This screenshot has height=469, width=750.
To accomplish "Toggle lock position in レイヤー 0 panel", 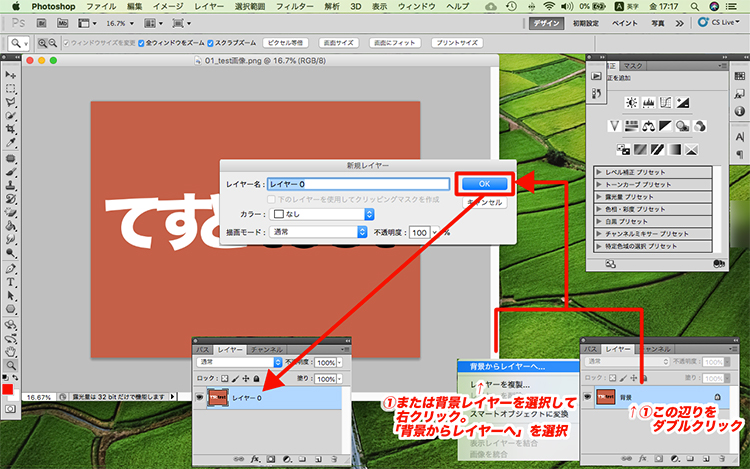I will (246, 379).
